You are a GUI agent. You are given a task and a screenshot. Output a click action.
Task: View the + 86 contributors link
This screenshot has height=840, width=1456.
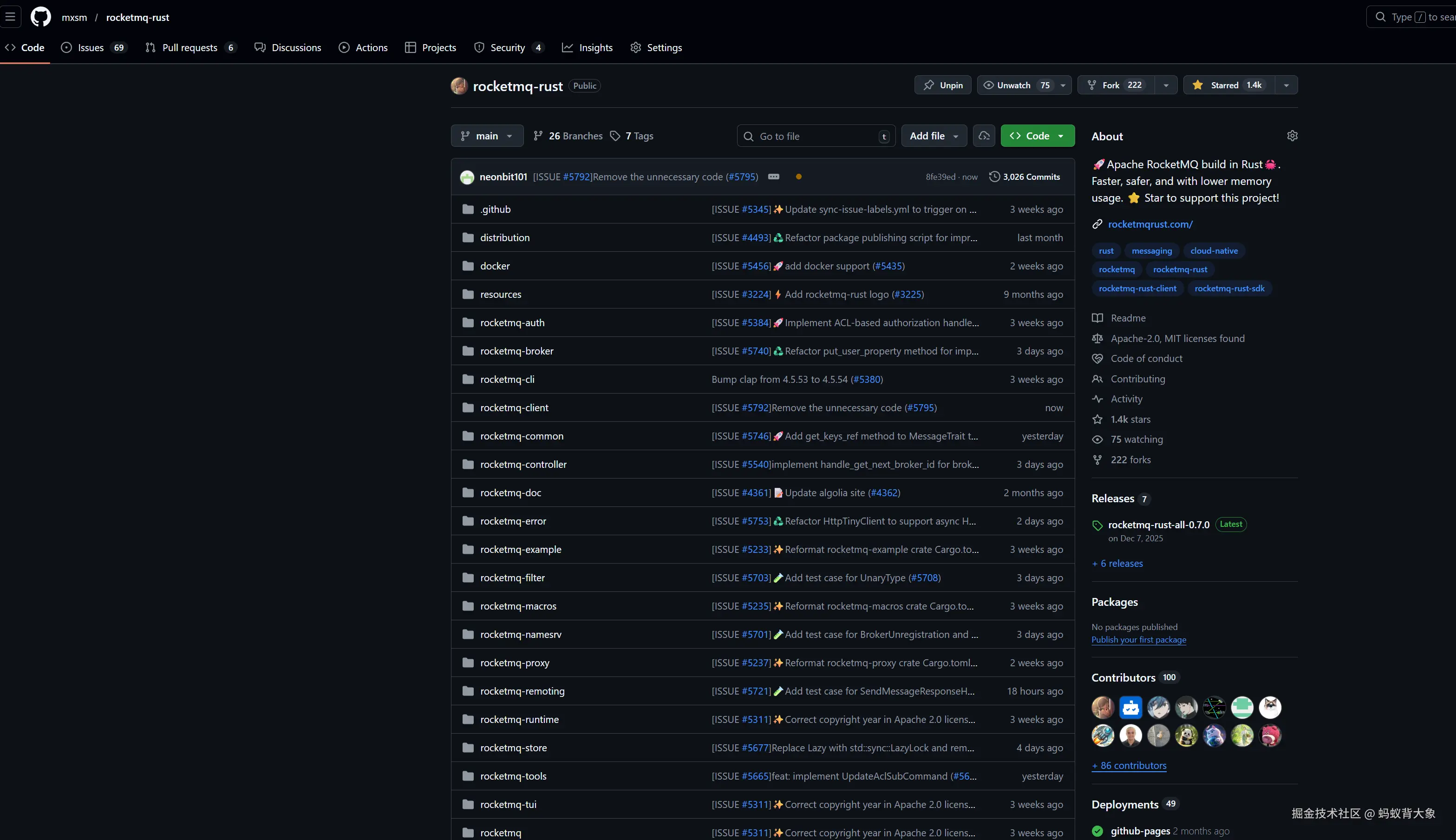[1129, 766]
